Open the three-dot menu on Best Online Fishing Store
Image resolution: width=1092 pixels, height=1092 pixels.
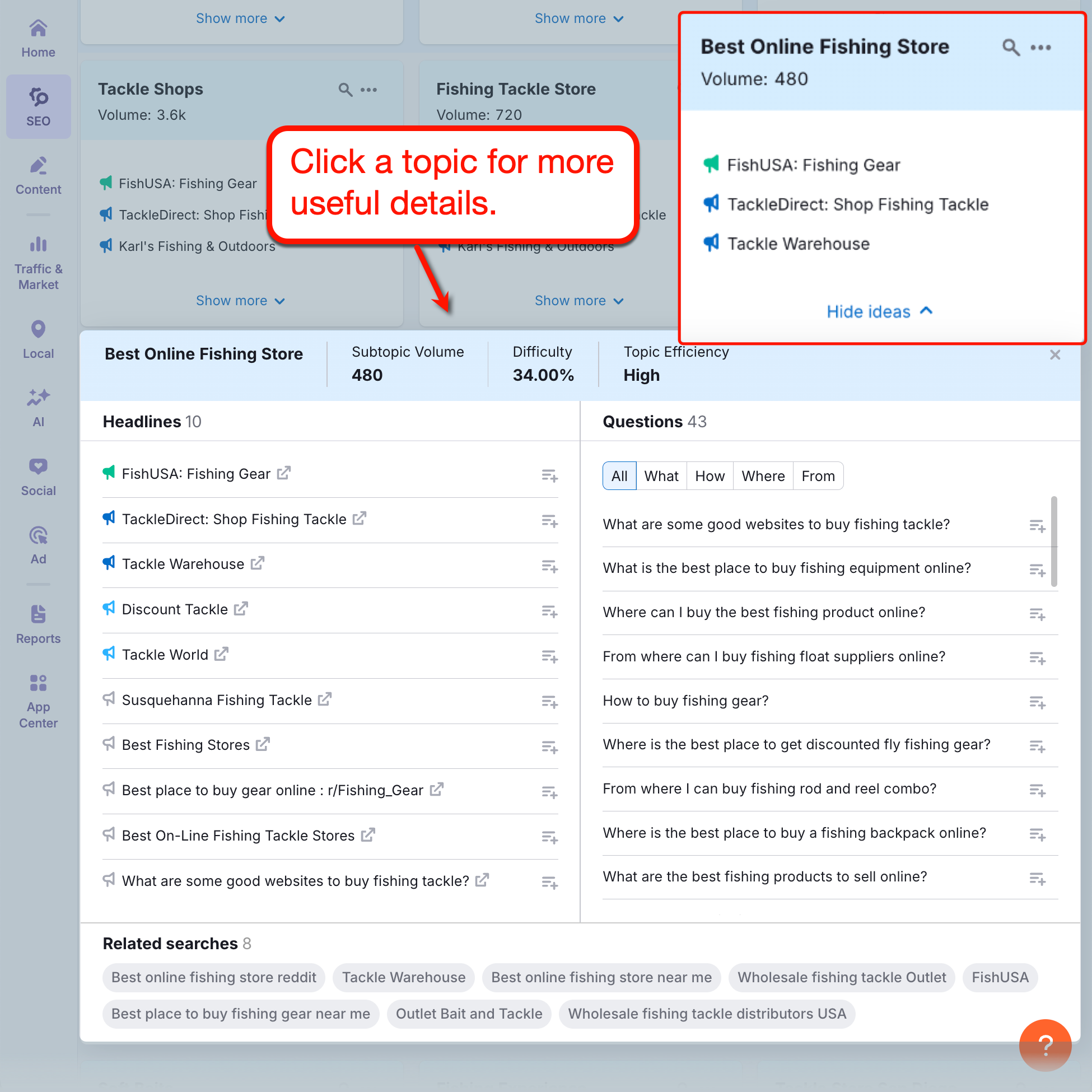1040,48
